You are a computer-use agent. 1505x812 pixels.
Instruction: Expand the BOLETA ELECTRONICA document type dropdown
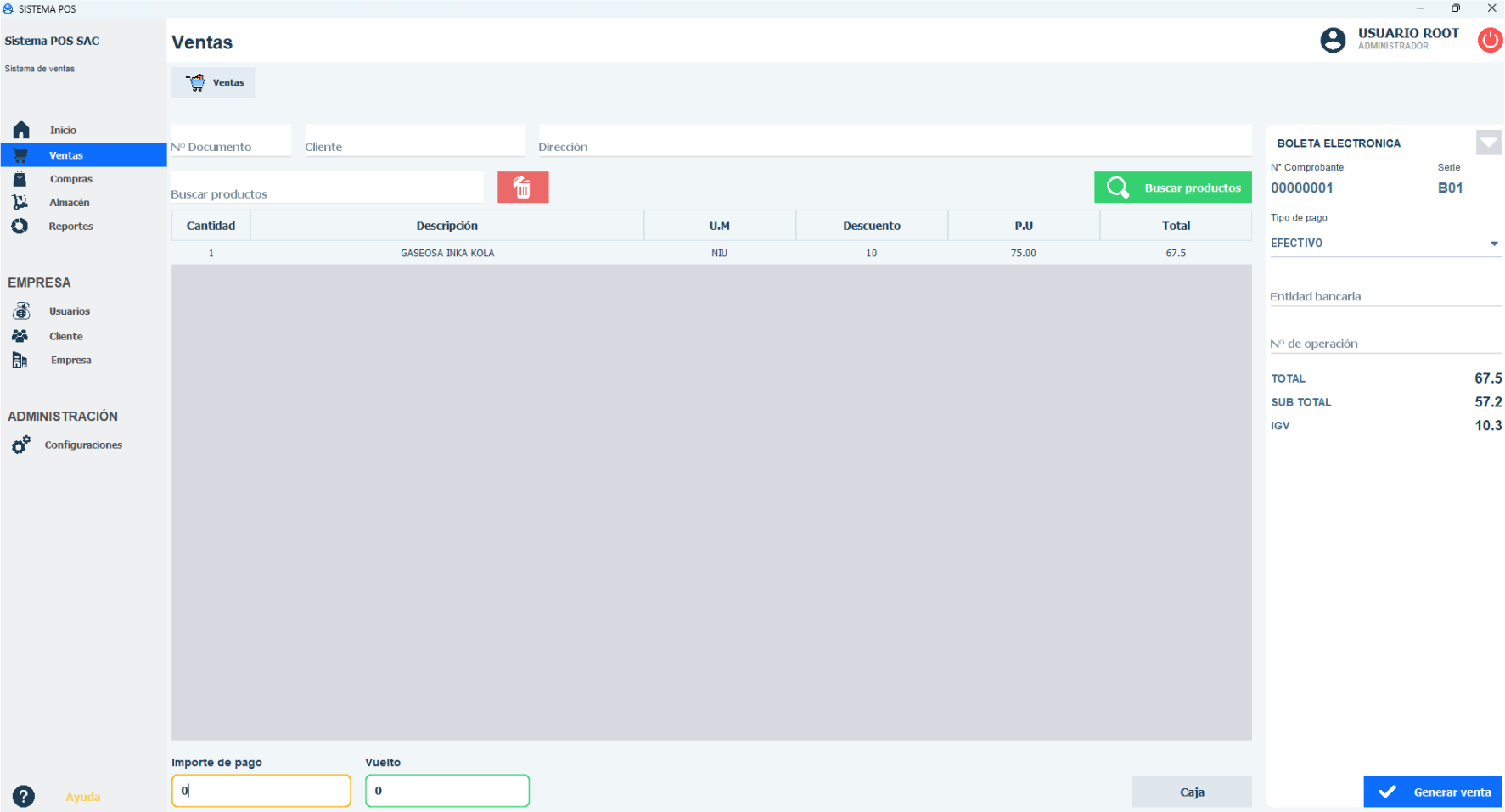[1489, 143]
